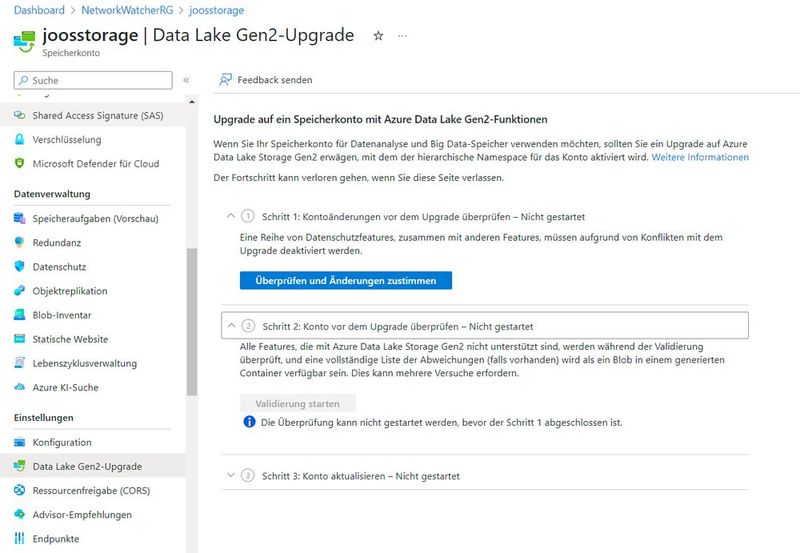Image resolution: width=800 pixels, height=553 pixels.
Task: Click Feedback senden
Action: tap(265, 80)
